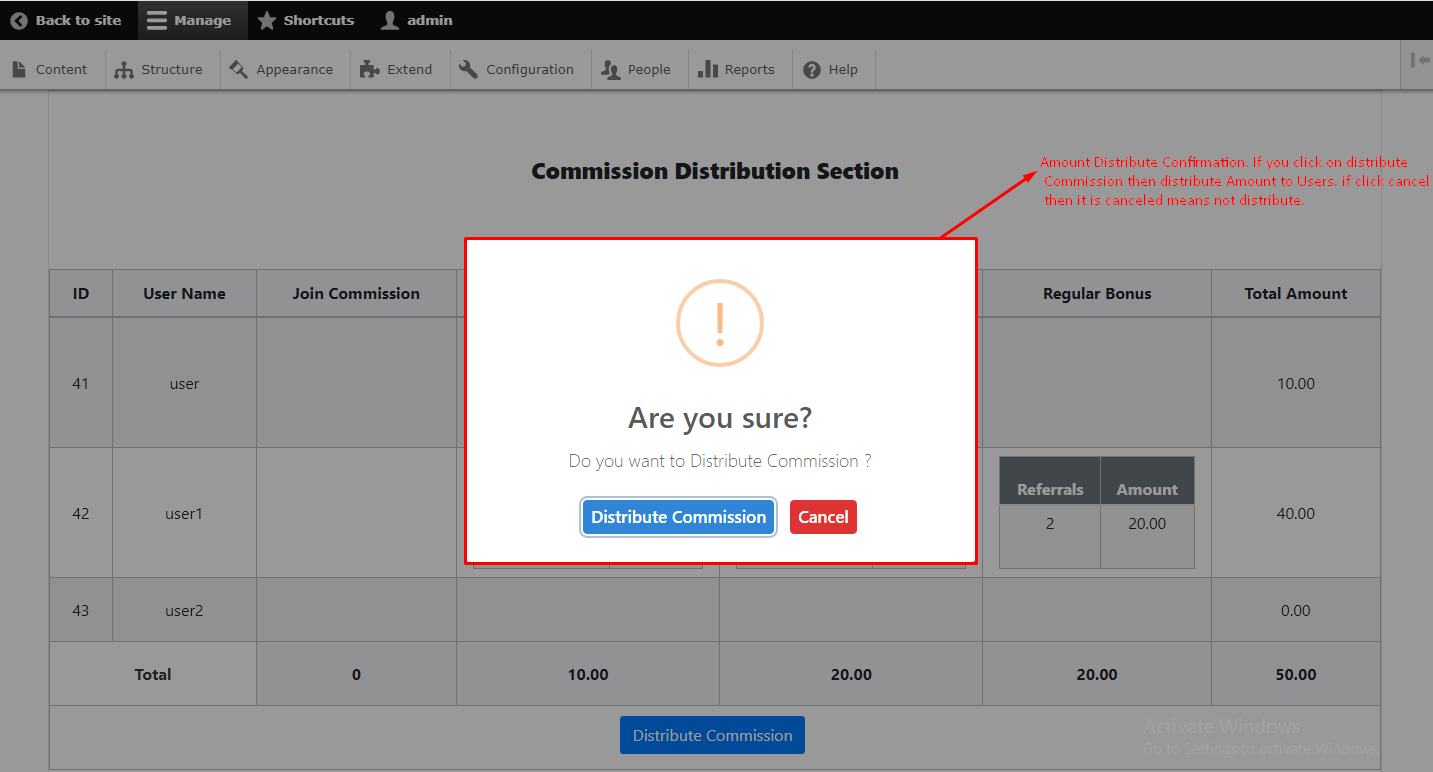Image resolution: width=1433 pixels, height=772 pixels.
Task: Click the orange exclamation warning icon
Action: click(x=719, y=323)
